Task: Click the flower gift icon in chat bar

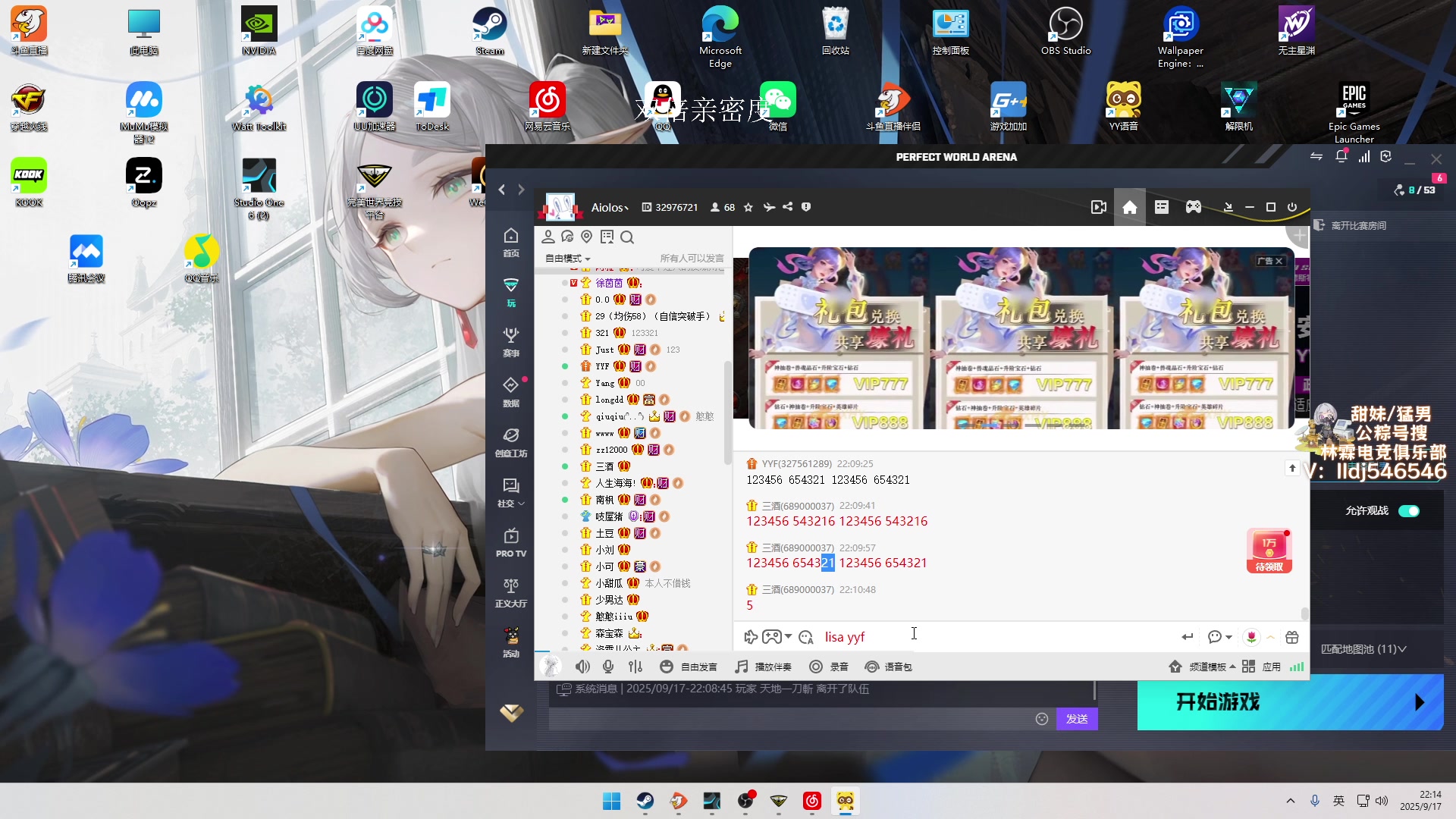Action: click(1251, 637)
